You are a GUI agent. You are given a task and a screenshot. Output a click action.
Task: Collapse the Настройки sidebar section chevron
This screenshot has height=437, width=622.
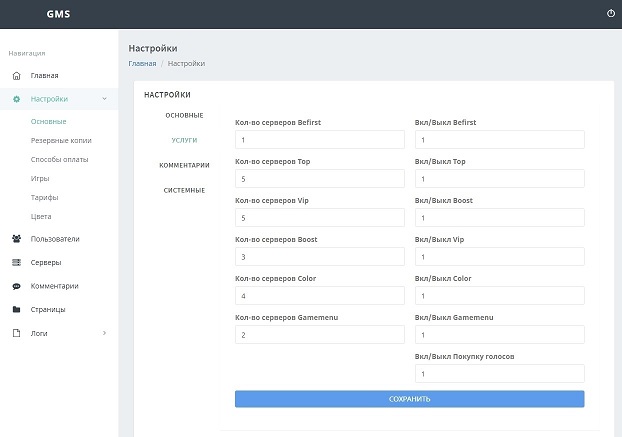click(104, 99)
